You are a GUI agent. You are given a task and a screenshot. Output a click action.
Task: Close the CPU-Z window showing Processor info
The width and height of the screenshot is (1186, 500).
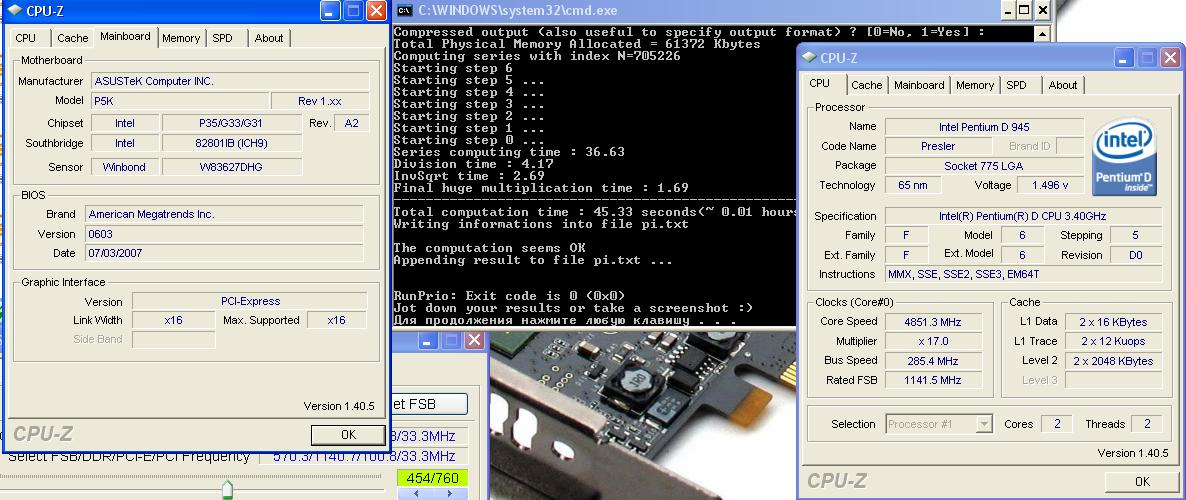[1170, 57]
